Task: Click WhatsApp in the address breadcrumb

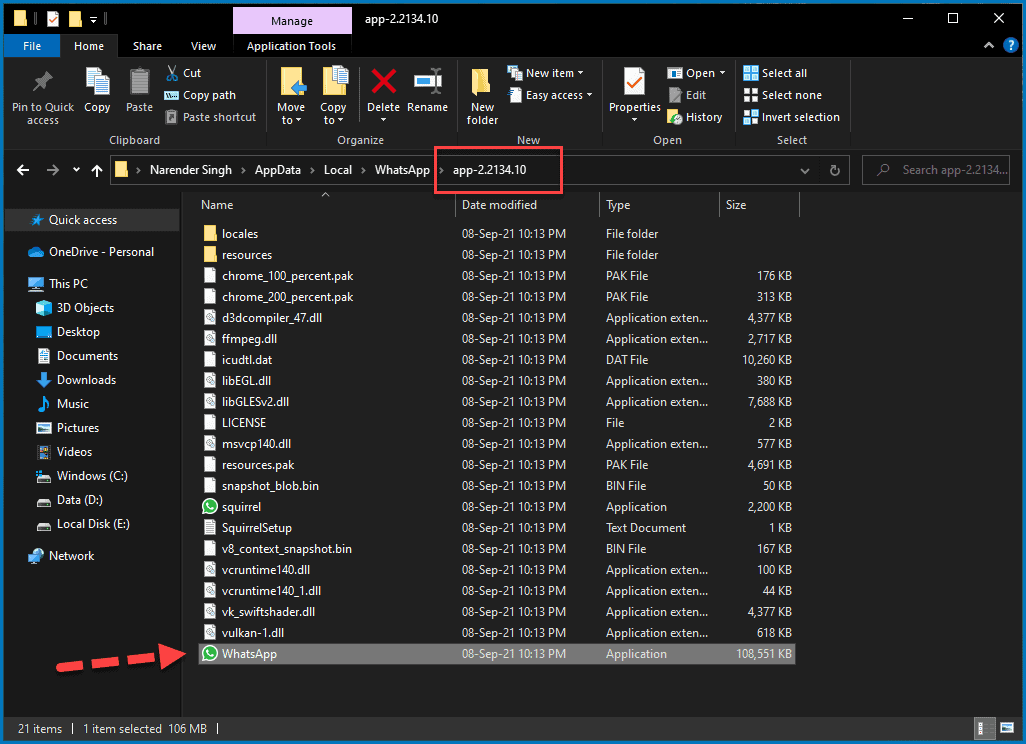Action: click(x=402, y=170)
